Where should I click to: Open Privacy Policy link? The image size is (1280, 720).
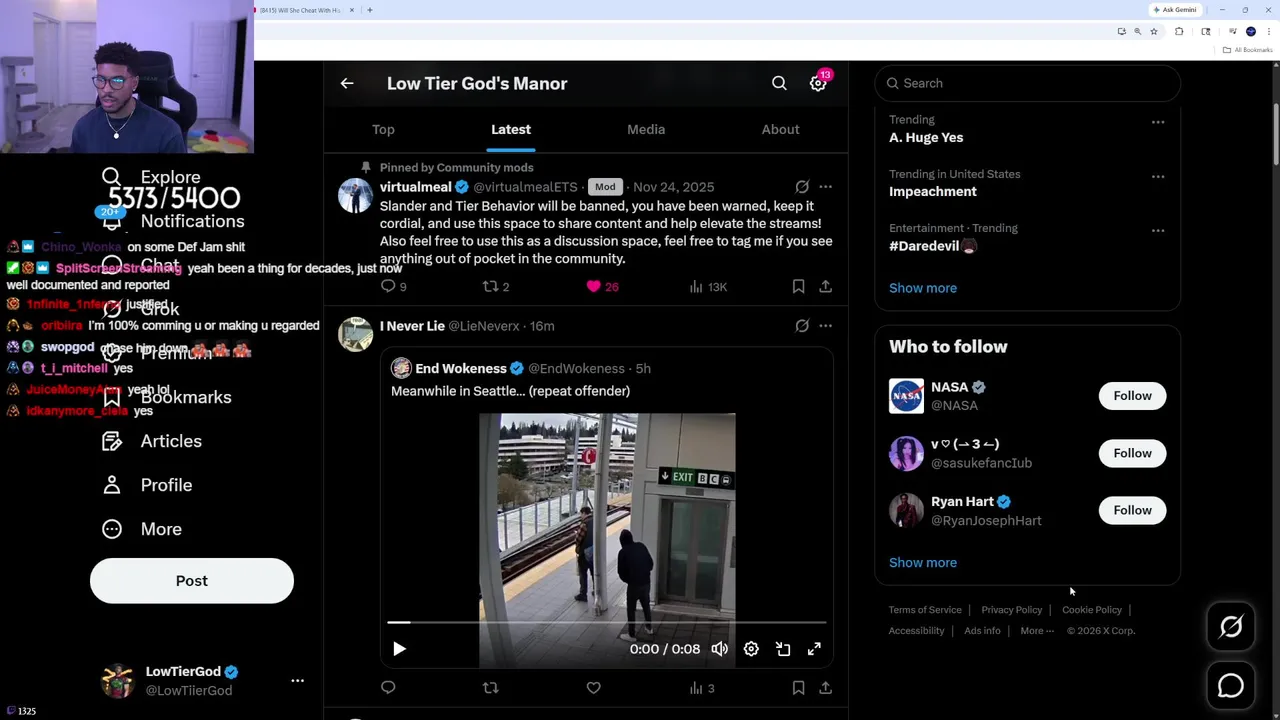pyautogui.click(x=1011, y=610)
